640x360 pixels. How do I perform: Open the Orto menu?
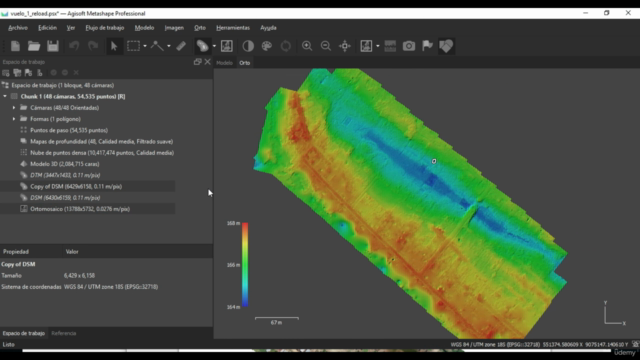pyautogui.click(x=200, y=28)
